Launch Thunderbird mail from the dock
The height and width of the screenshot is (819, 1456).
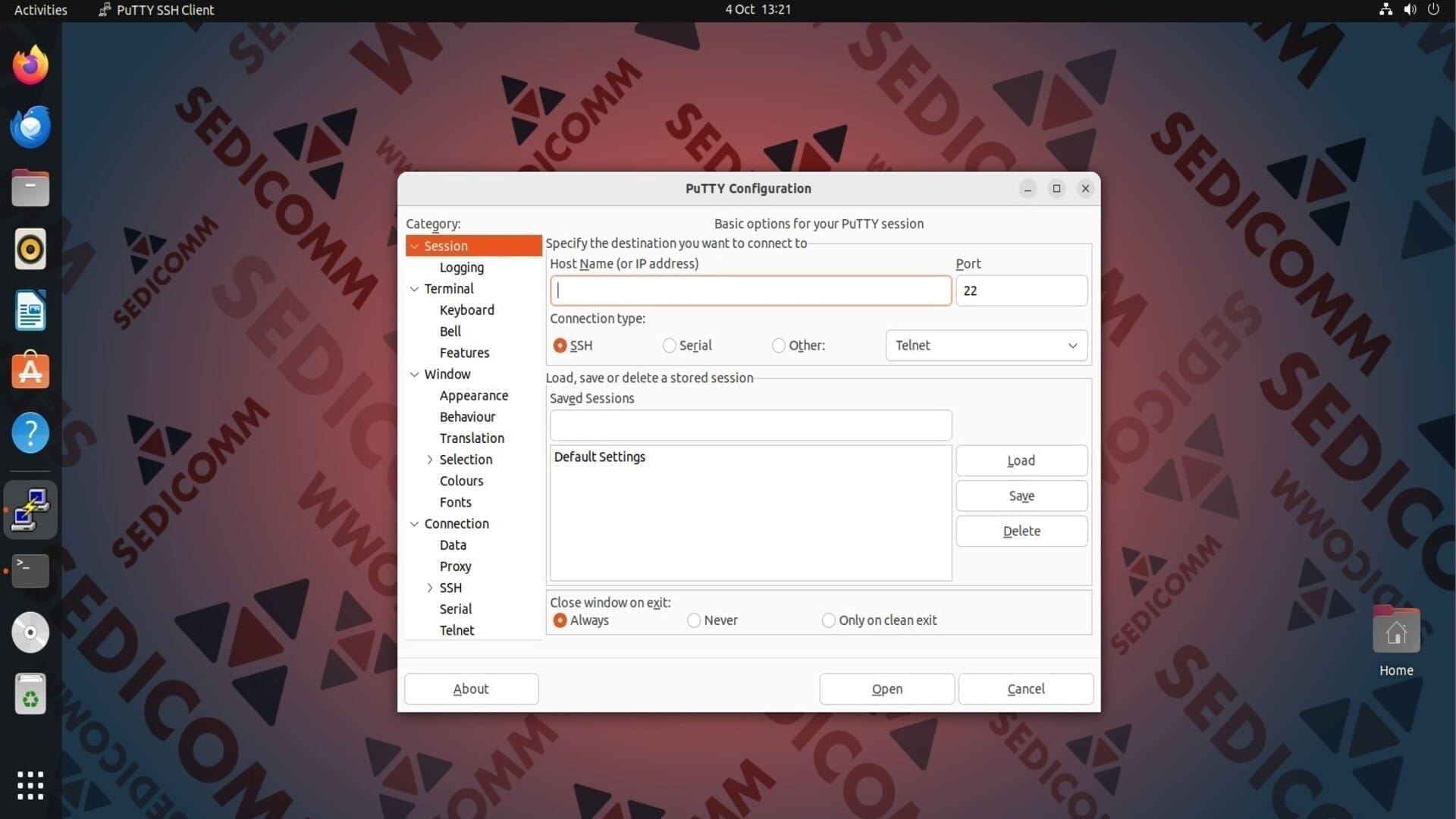pyautogui.click(x=30, y=127)
